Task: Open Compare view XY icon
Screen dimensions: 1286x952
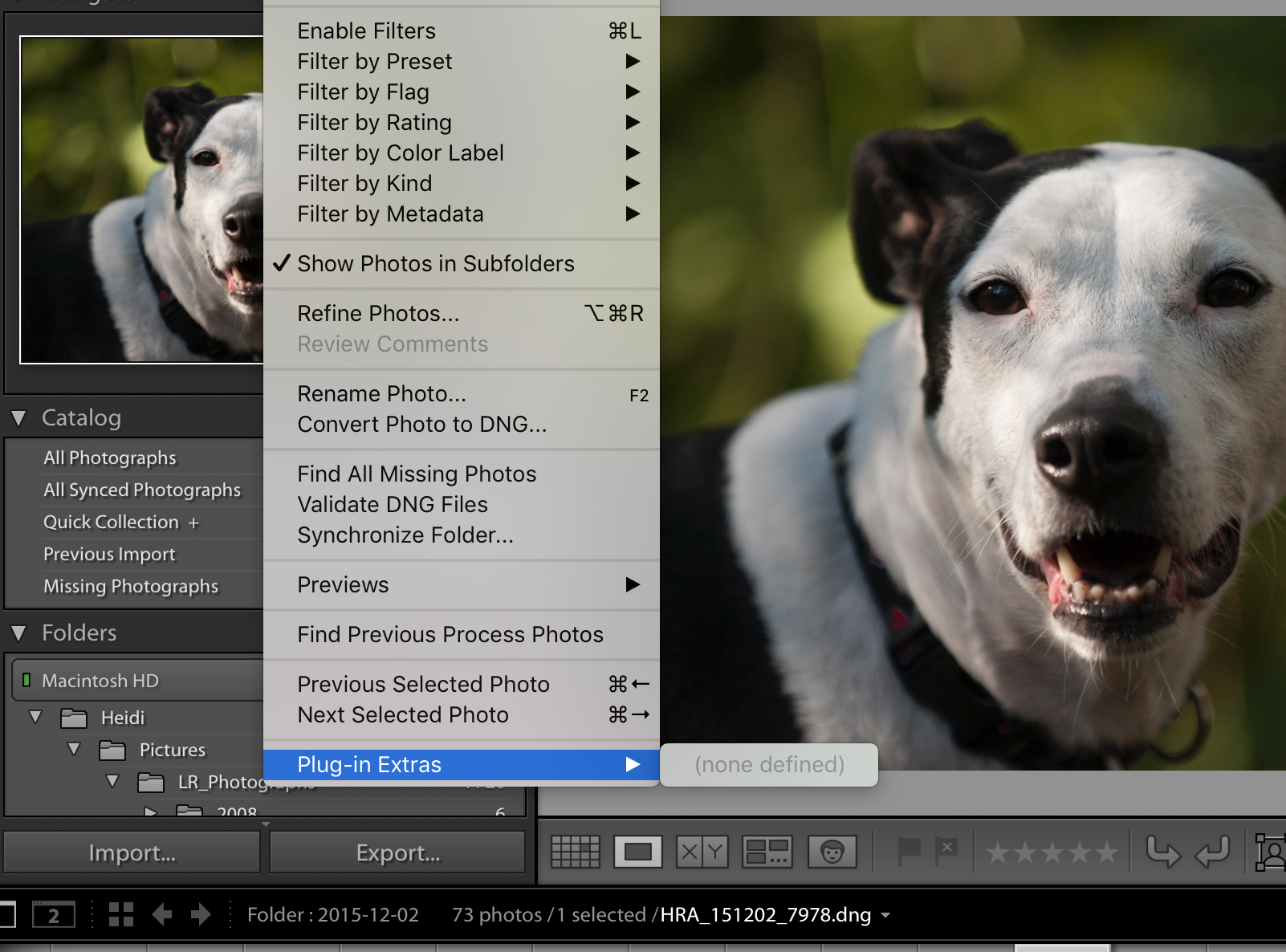Action: [x=702, y=852]
